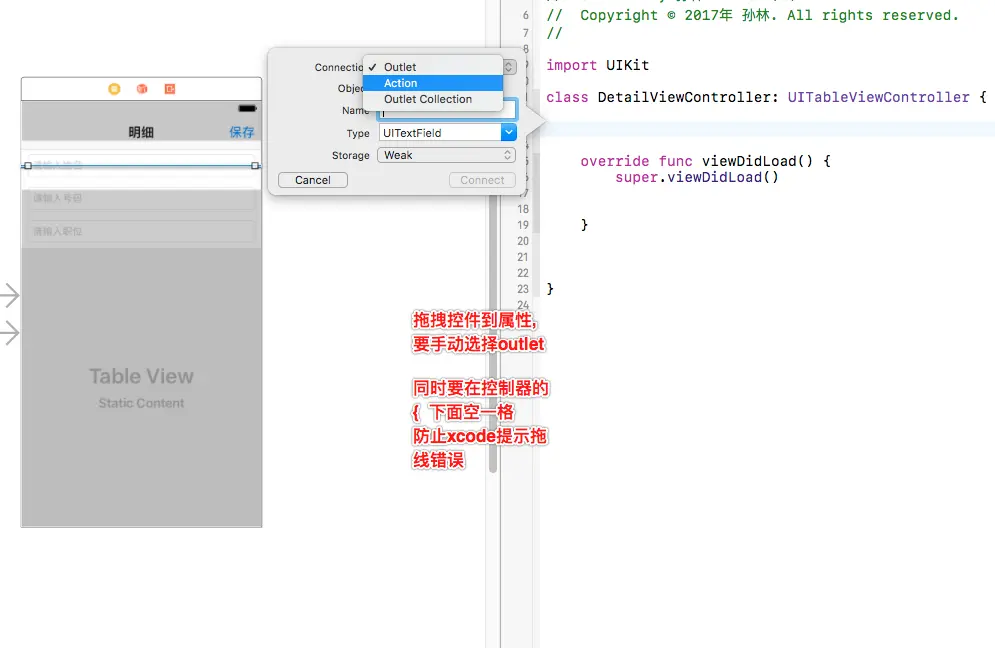Click UITableViewController in the class declaration
The height and width of the screenshot is (648, 995).
click(878, 97)
